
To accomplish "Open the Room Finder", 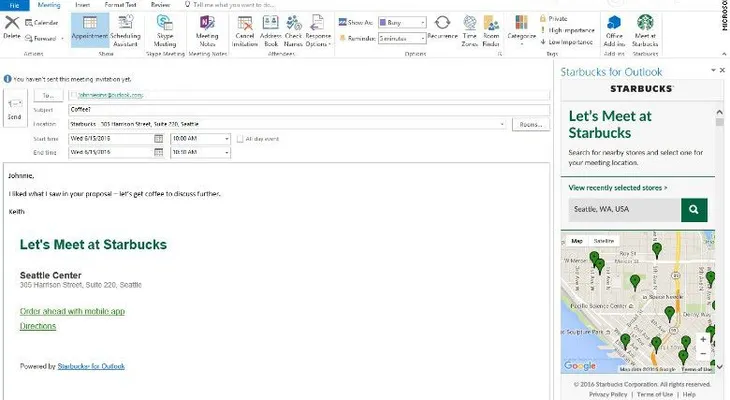I will coord(491,30).
